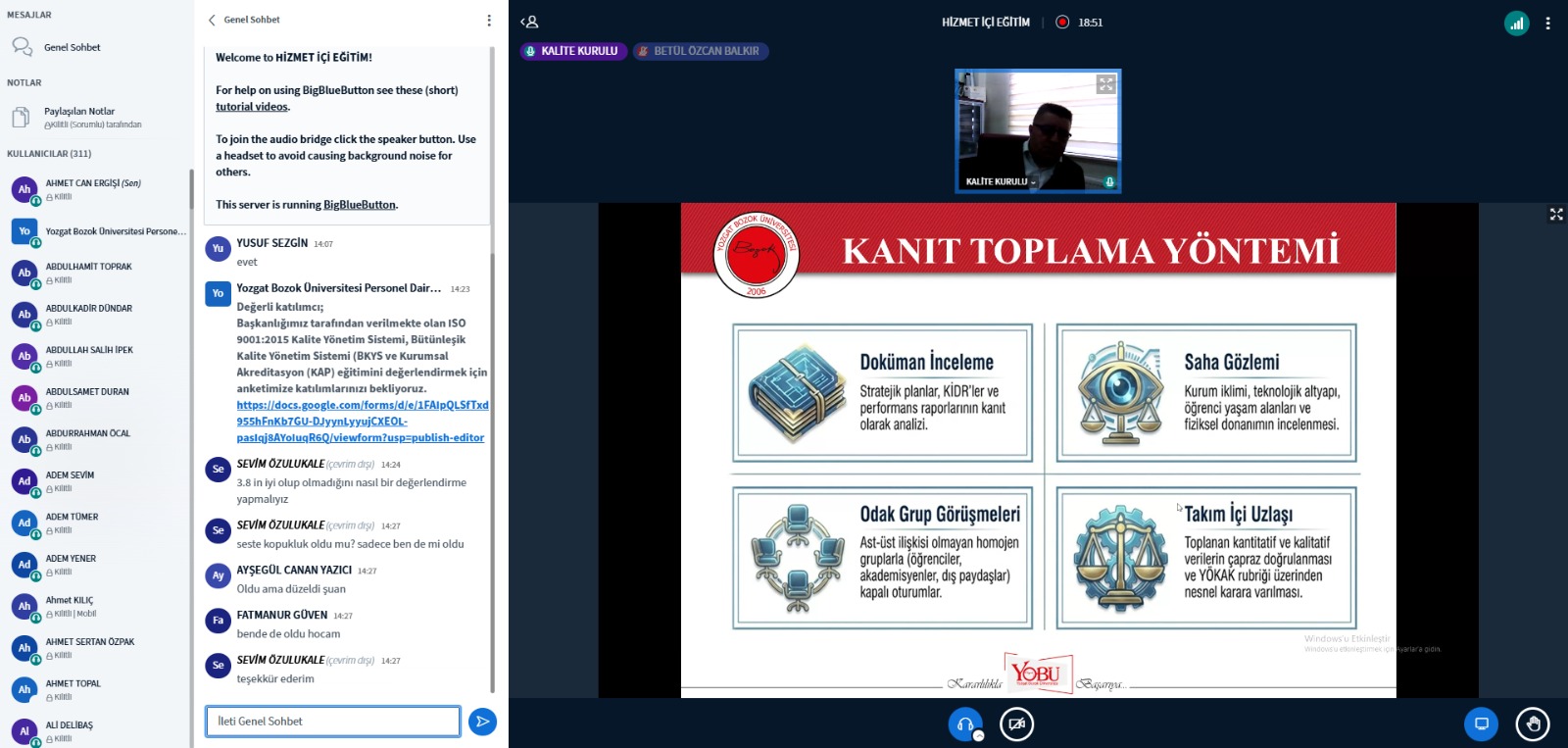Click the KALİTE KURULU talking indicator pill
The width and height of the screenshot is (1568, 748).
click(571, 51)
